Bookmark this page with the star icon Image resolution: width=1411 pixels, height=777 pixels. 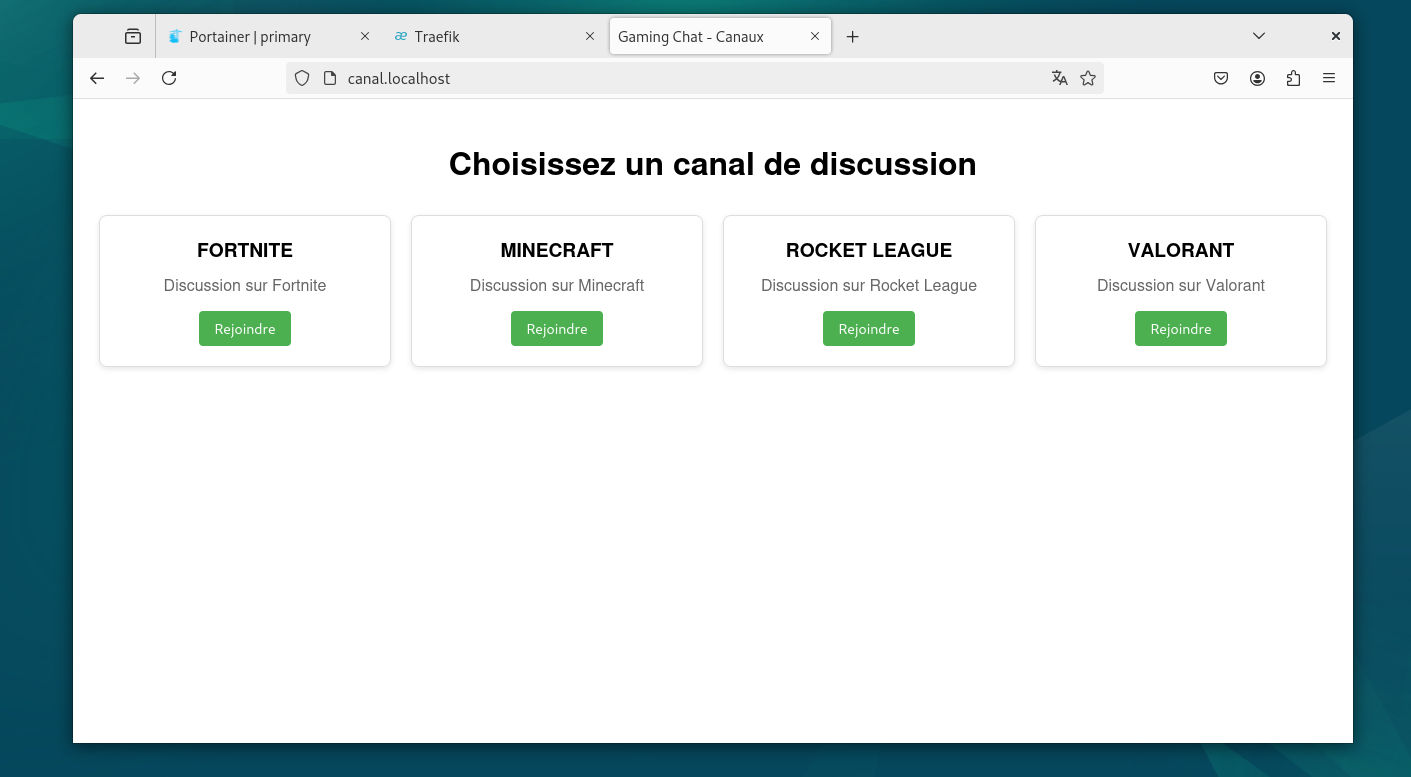[1088, 78]
